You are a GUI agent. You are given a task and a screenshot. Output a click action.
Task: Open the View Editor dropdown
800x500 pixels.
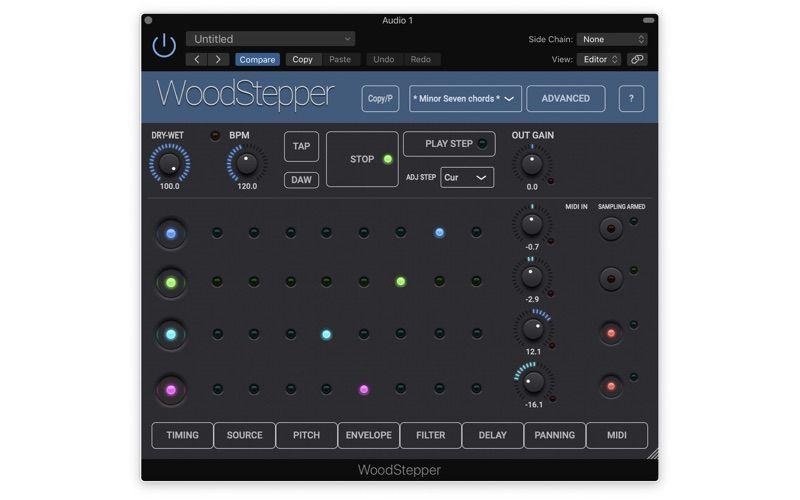[x=599, y=59]
